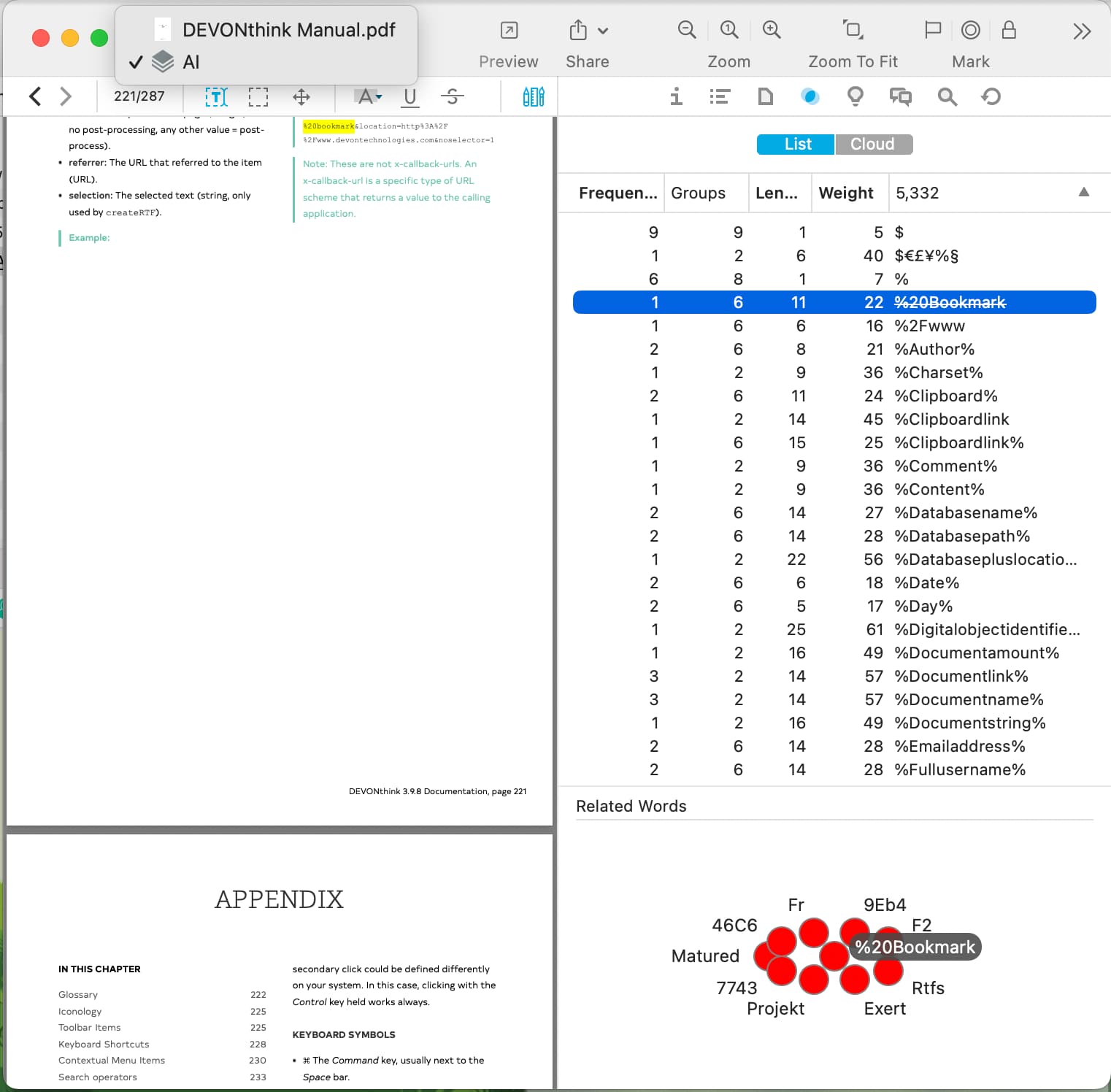This screenshot has height=1092, width=1111.
Task: Show the table of contents inspector
Action: pyautogui.click(x=720, y=96)
